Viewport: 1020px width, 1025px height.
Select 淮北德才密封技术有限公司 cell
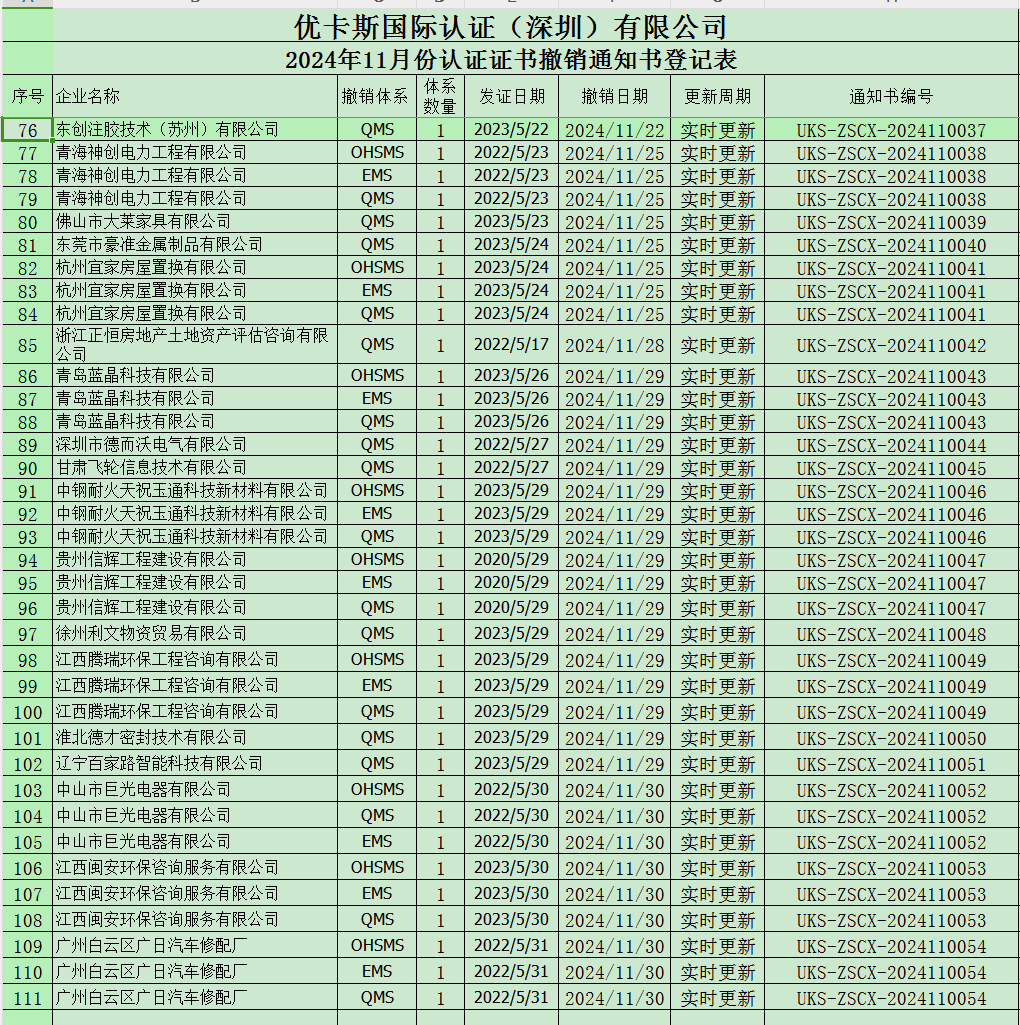point(195,737)
